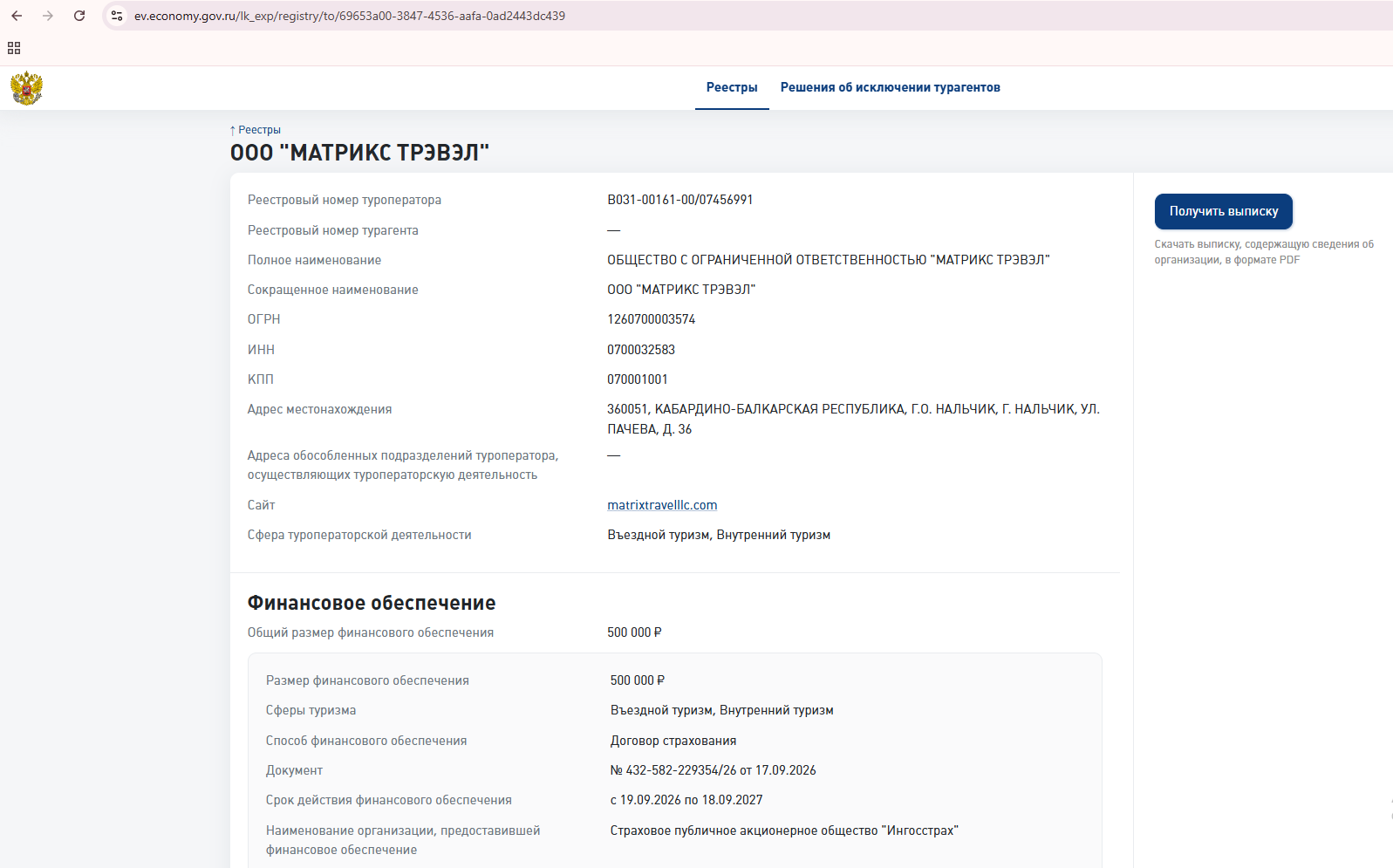Image resolution: width=1393 pixels, height=868 pixels.
Task: Switch to the Реестры tab
Action: [x=732, y=87]
